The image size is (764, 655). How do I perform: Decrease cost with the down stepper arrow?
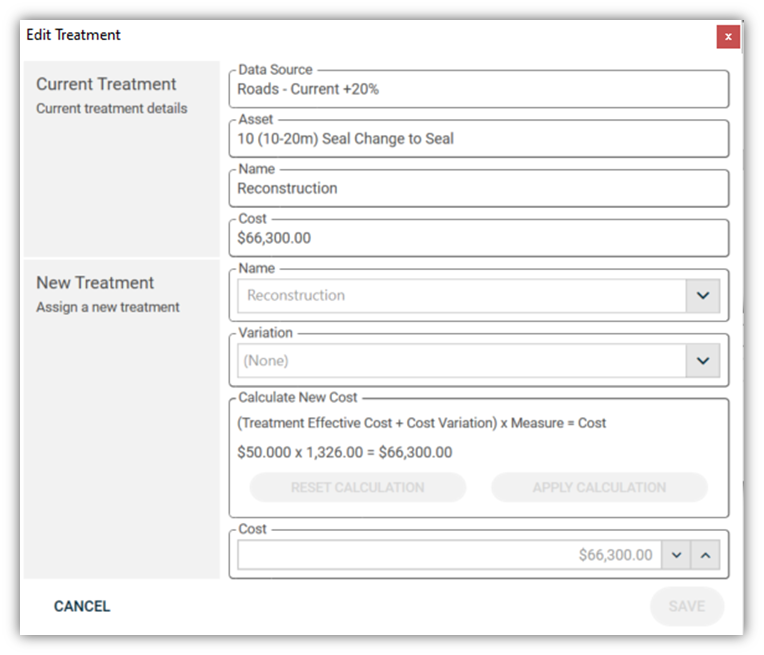(x=676, y=555)
